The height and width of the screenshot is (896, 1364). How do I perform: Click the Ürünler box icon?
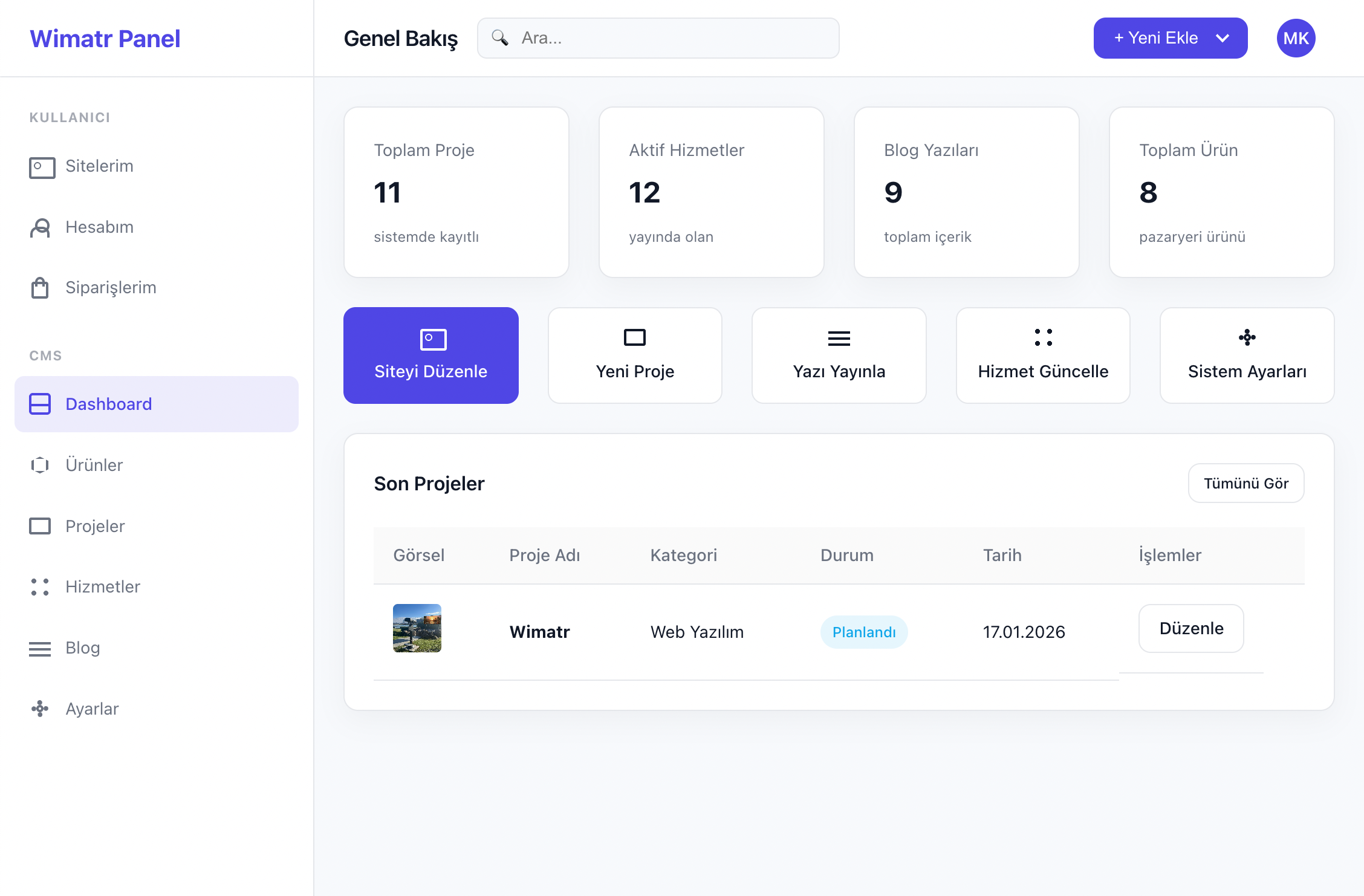40,465
